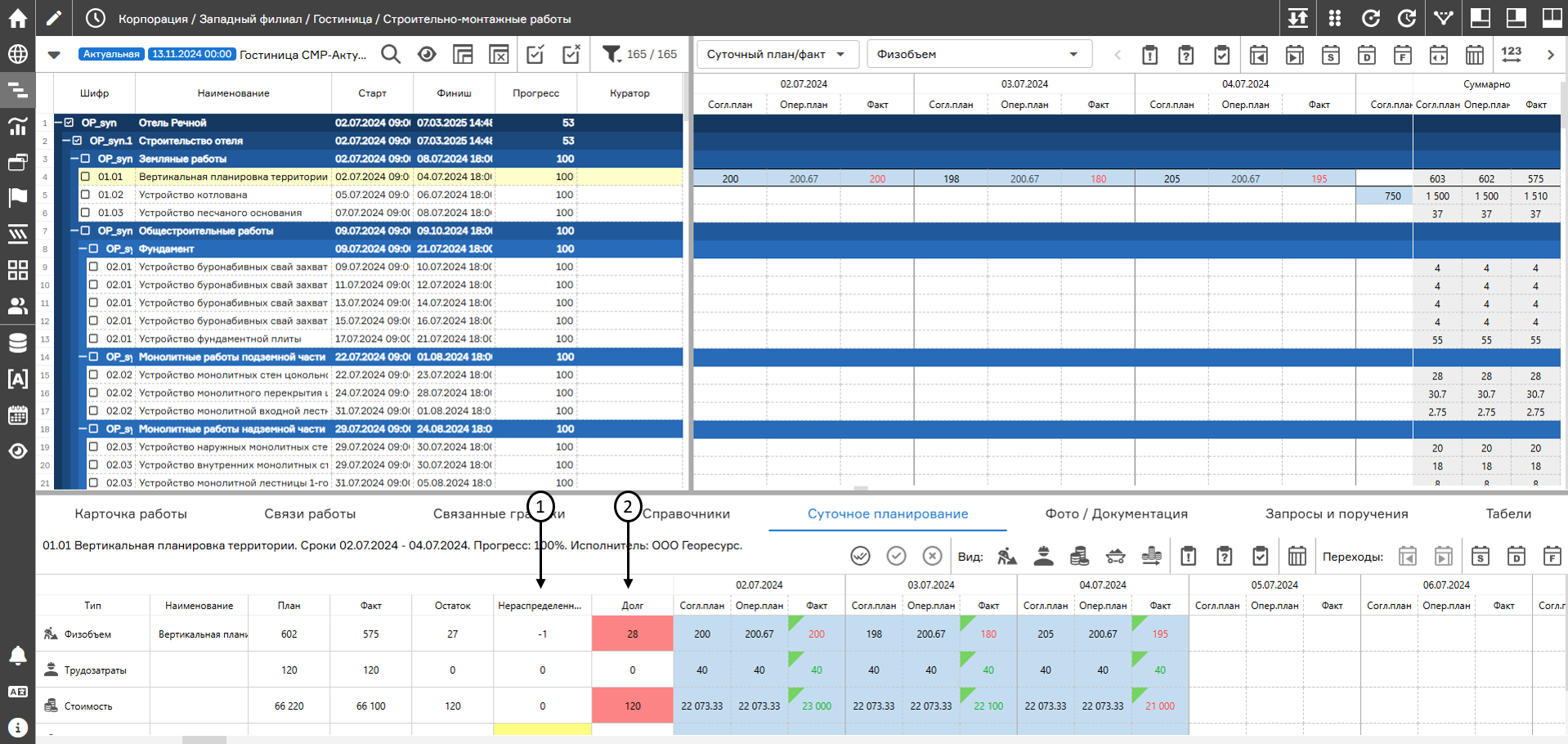Open the users sidebar icon

click(17, 306)
